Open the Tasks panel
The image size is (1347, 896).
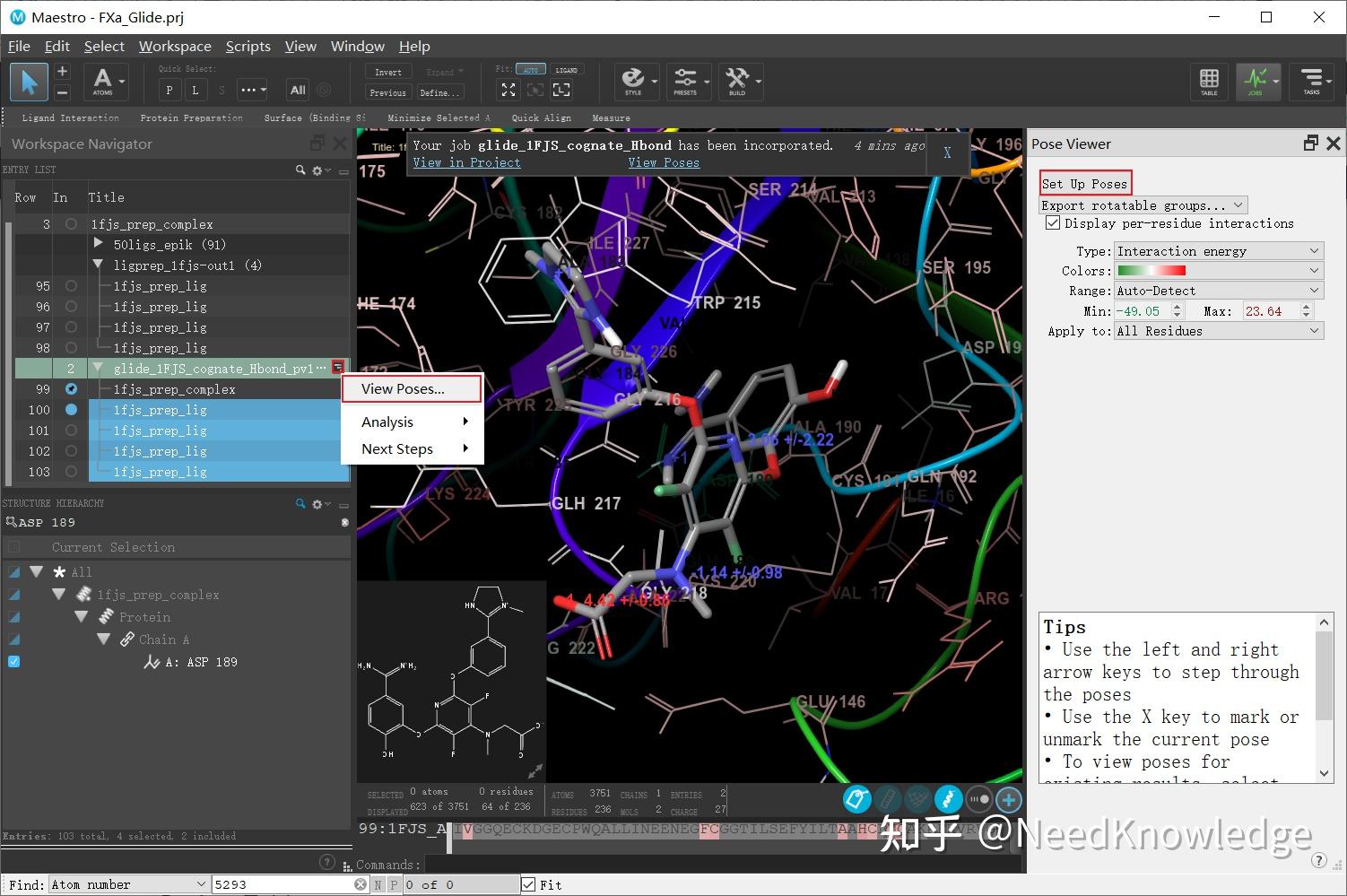click(x=1312, y=82)
